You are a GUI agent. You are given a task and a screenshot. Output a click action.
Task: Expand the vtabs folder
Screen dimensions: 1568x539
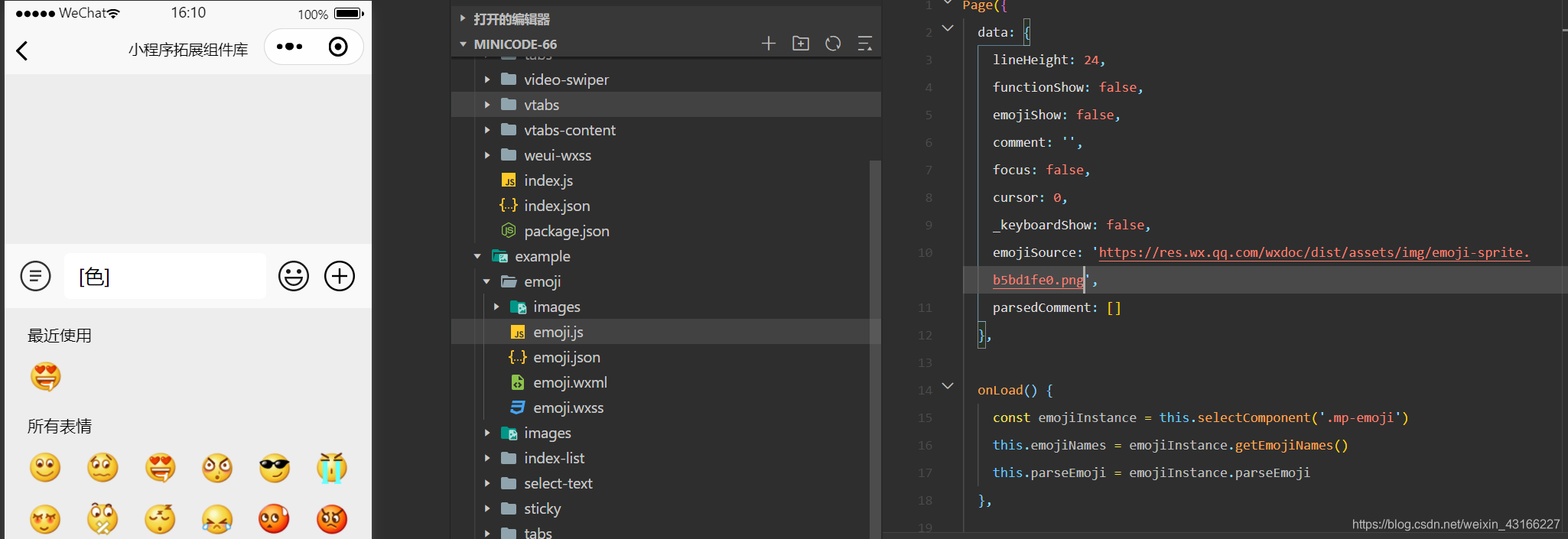coord(487,105)
